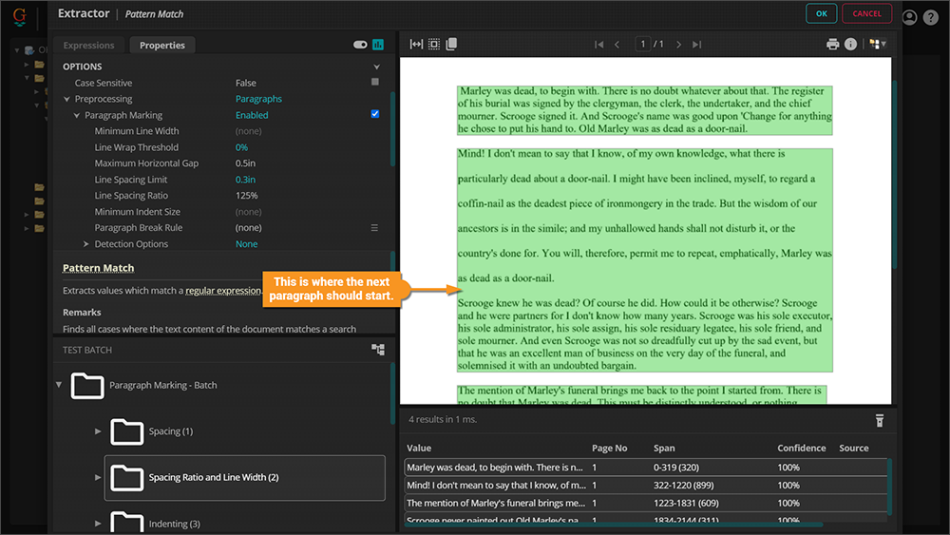
Task: Open the regular expression link
Action: [222, 291]
